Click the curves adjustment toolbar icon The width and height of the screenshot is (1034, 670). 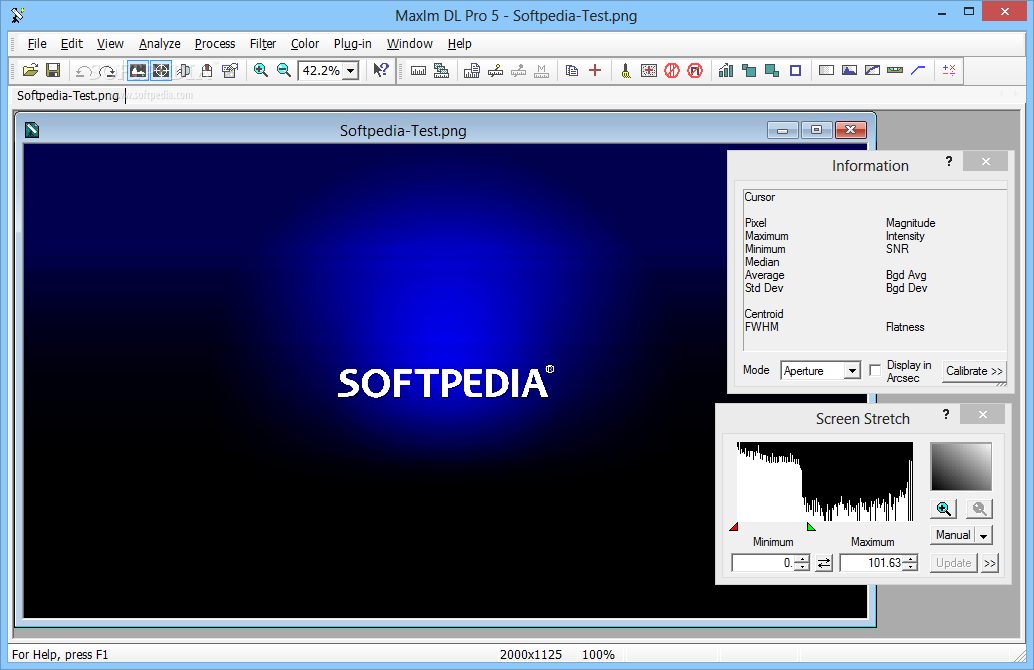point(872,70)
